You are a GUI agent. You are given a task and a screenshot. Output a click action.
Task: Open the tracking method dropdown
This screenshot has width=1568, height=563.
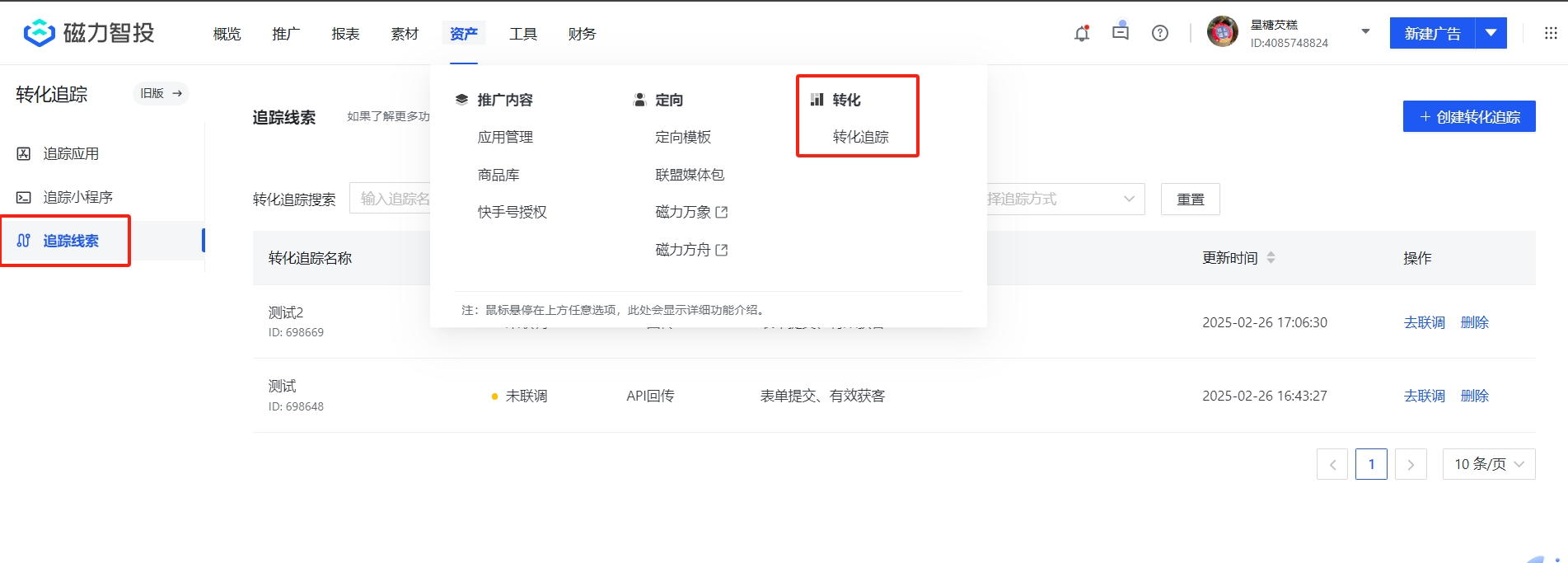pos(1063,199)
